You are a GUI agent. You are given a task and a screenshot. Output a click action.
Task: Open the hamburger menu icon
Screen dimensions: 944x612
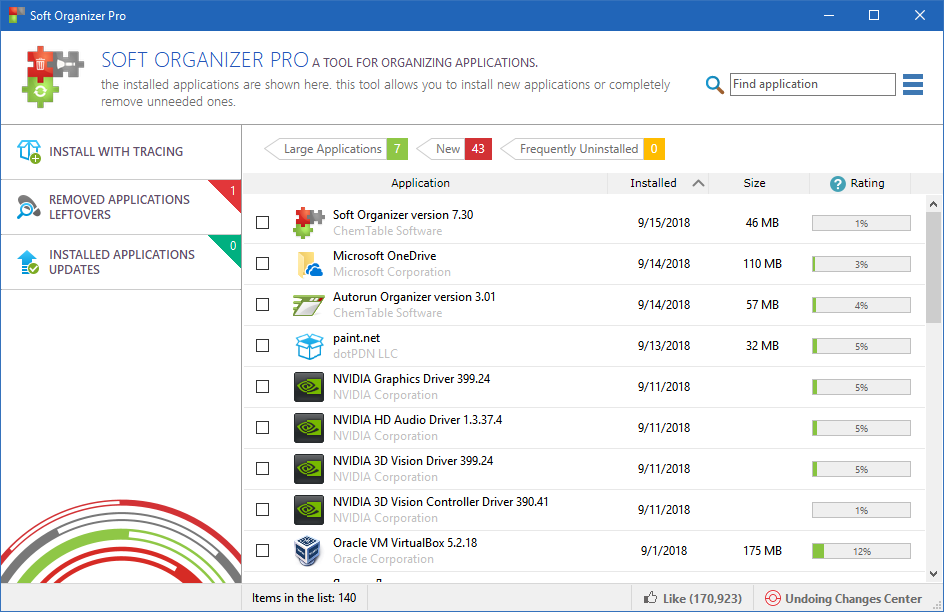(x=913, y=85)
